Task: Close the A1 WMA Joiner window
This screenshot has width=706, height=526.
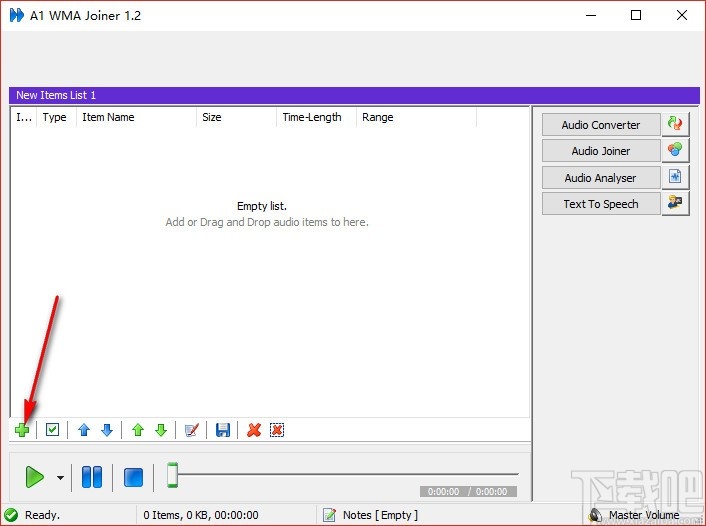Action: pos(682,15)
